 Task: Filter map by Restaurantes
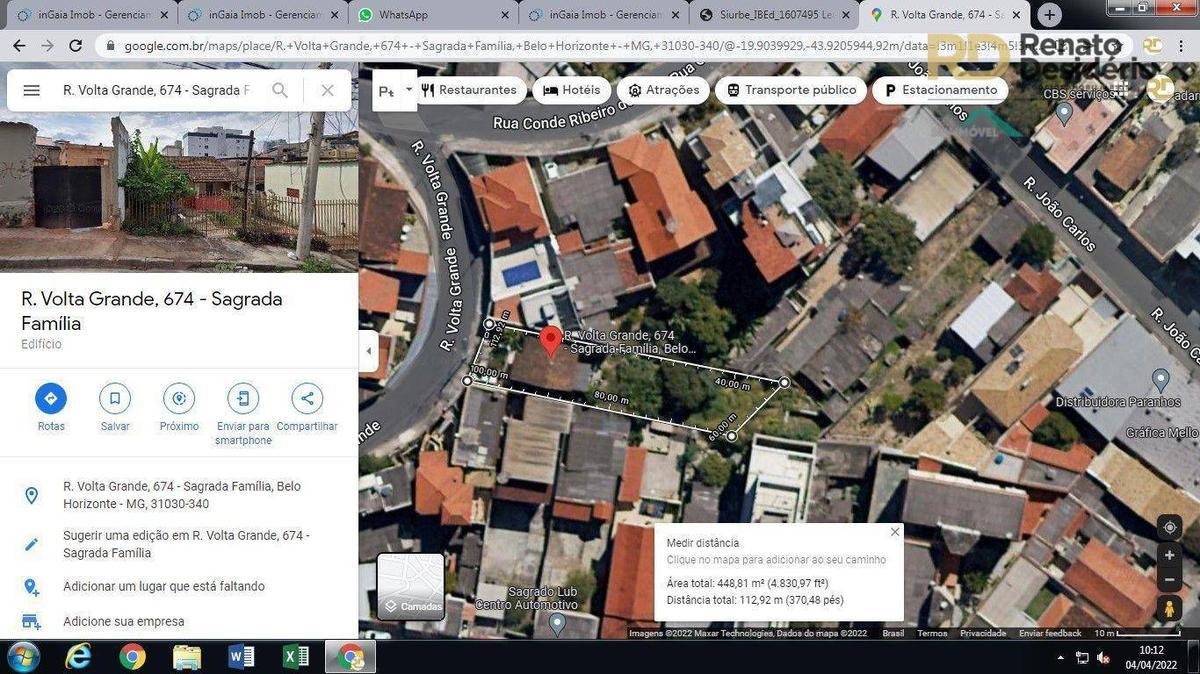point(468,90)
